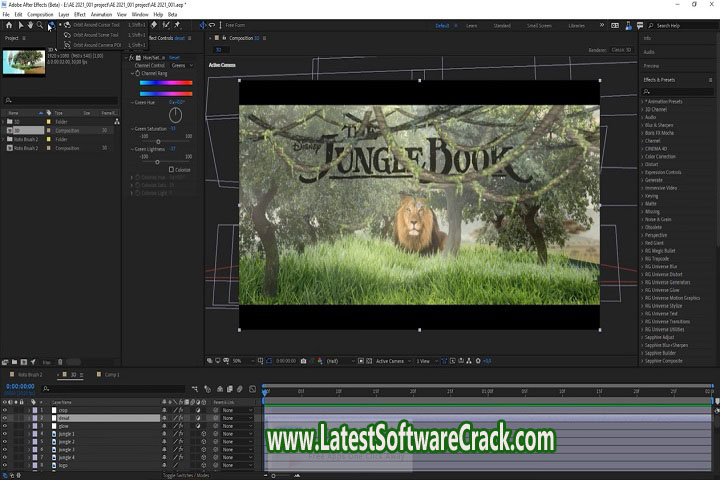
Task: Hide the glow layer eye toggle
Action: [x=5, y=426]
